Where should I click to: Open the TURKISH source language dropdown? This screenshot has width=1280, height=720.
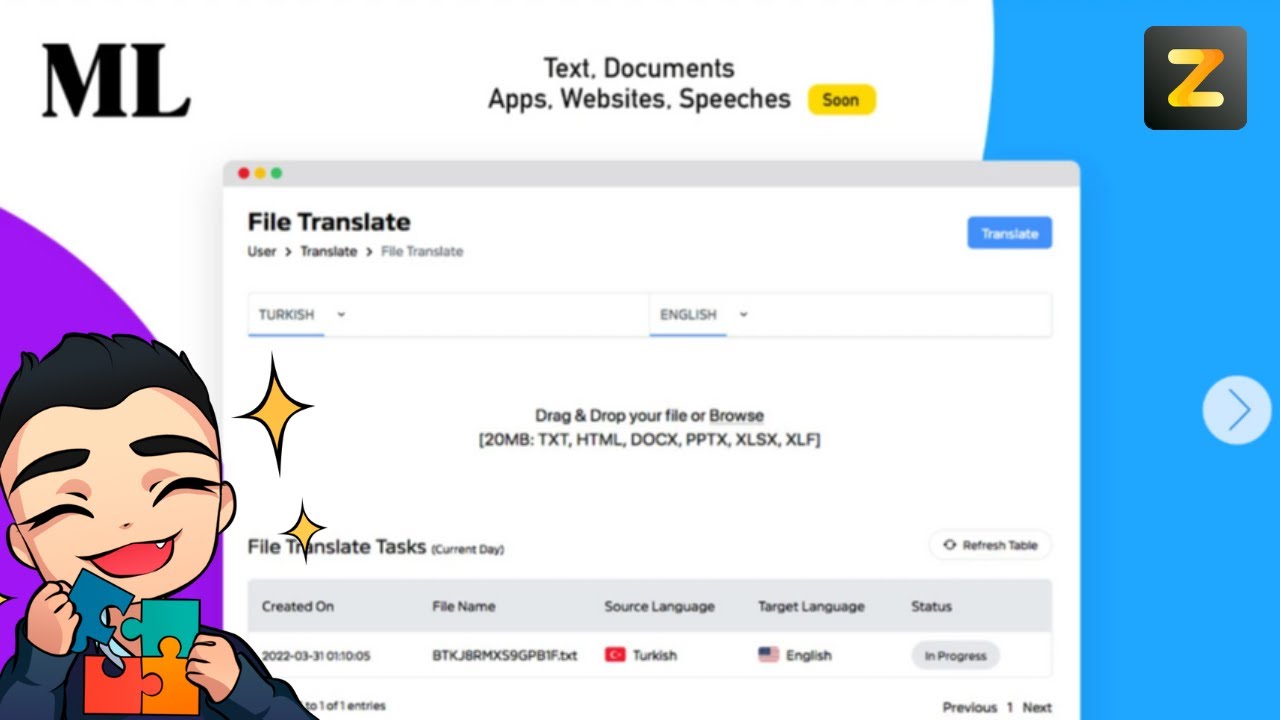(x=301, y=314)
